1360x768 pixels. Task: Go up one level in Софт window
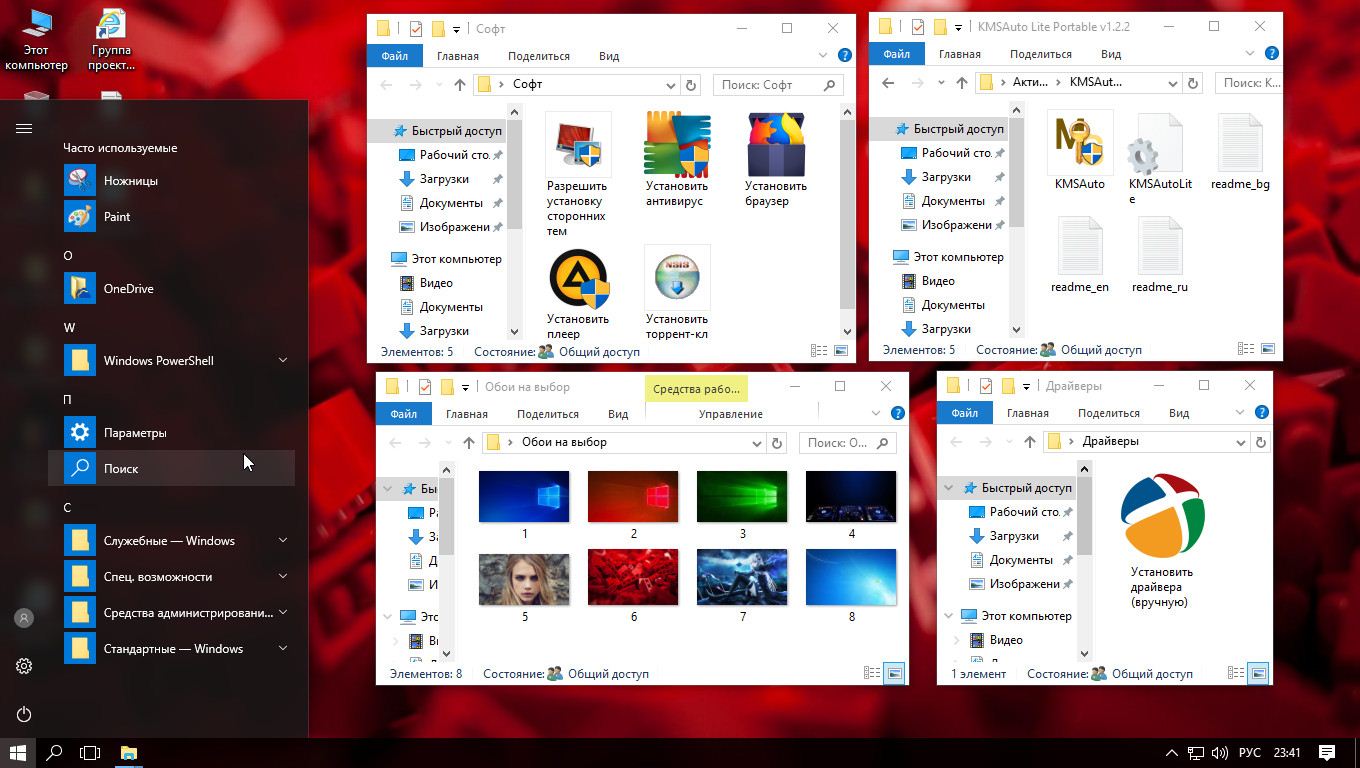point(460,85)
